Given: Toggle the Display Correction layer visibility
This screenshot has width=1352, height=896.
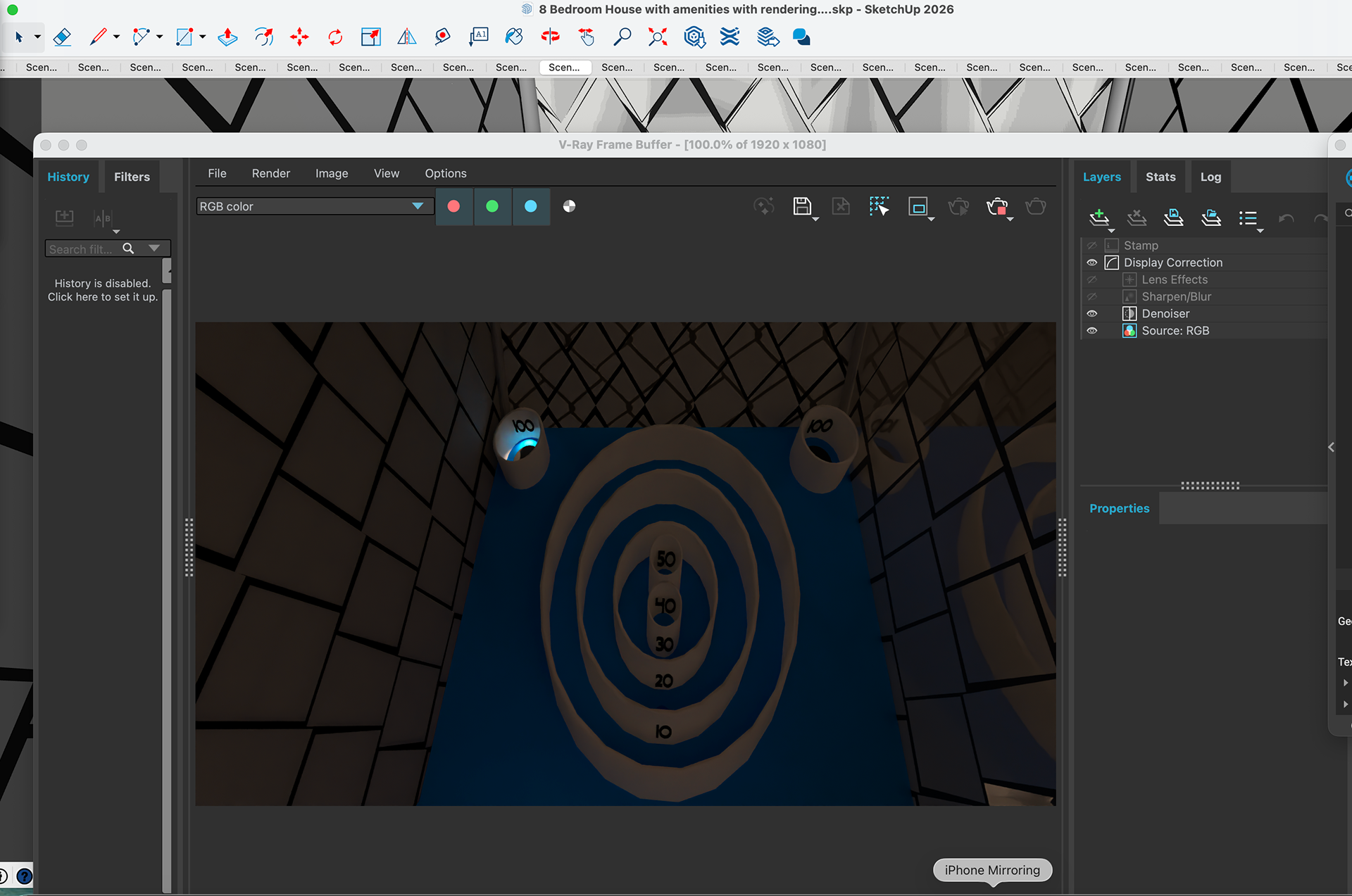Looking at the screenshot, I should click(1092, 263).
